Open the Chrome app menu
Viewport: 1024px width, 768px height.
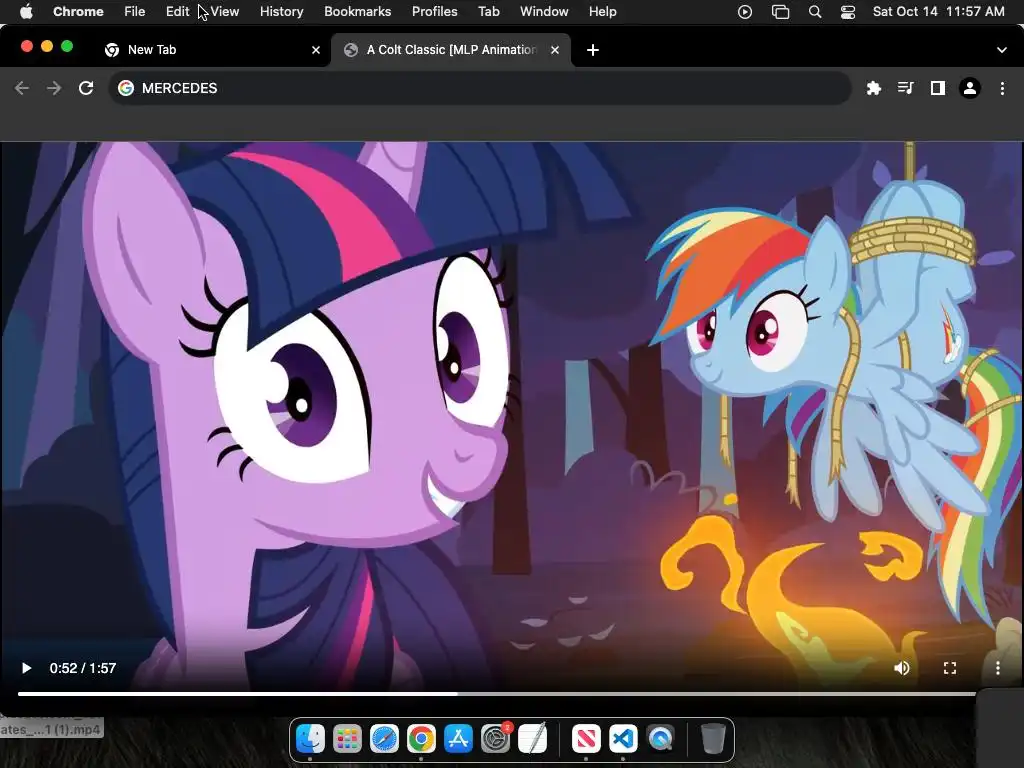[78, 11]
